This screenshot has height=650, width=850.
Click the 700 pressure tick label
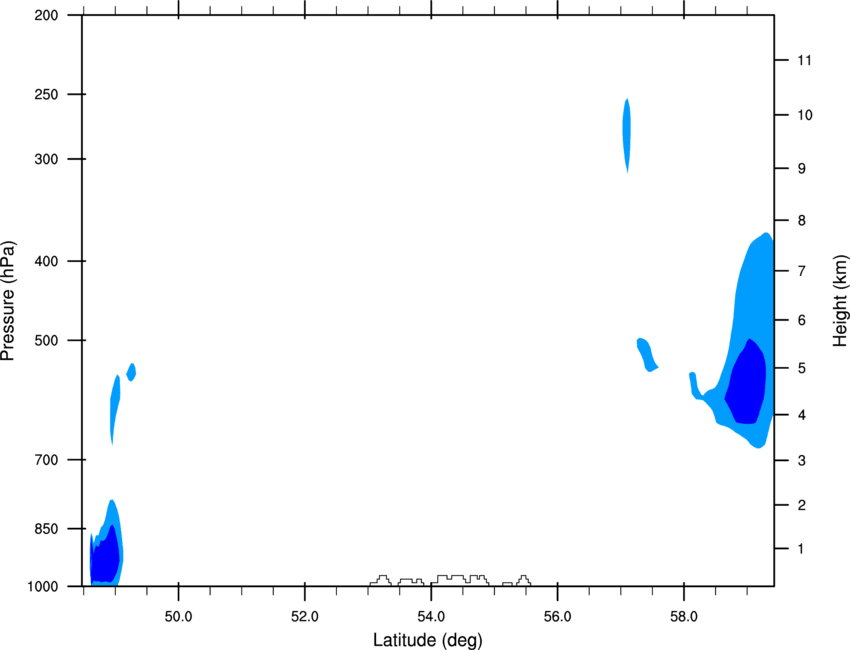pyautogui.click(x=46, y=460)
